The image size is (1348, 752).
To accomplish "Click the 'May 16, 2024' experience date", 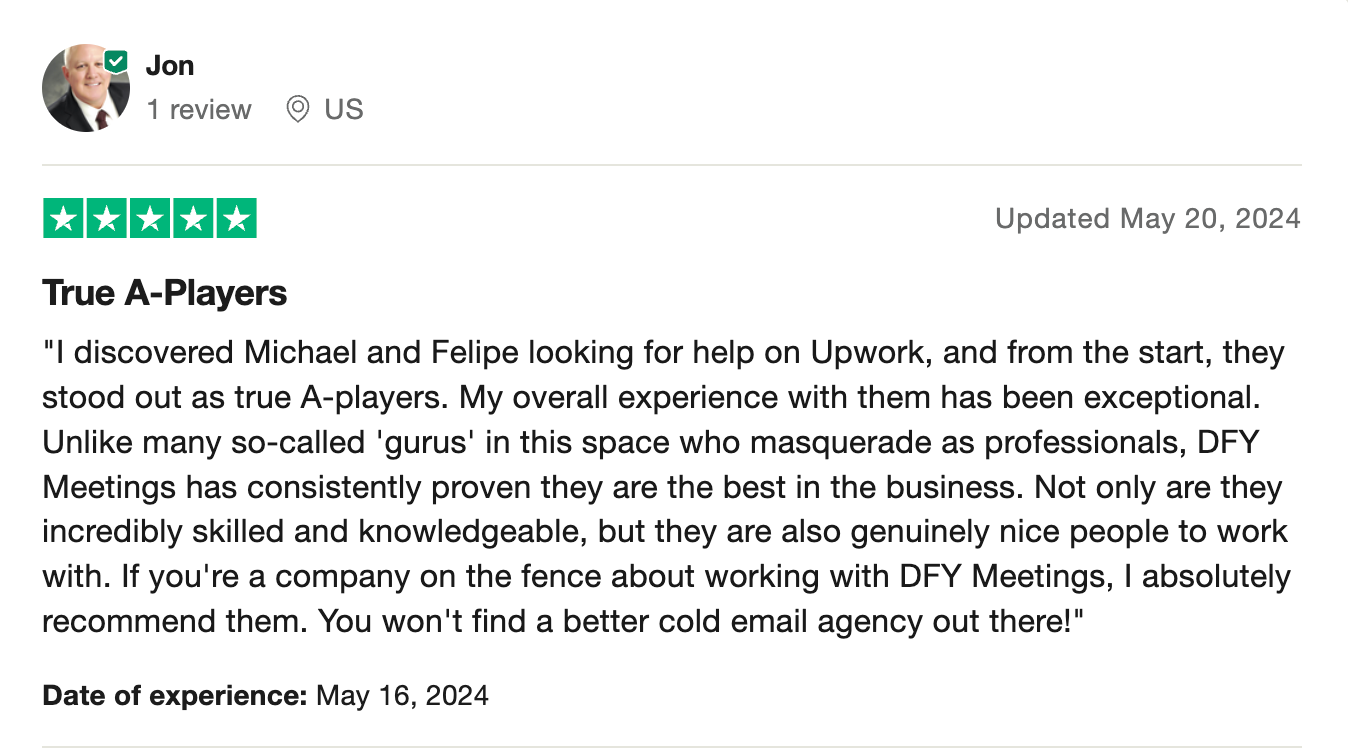I will pos(402,694).
